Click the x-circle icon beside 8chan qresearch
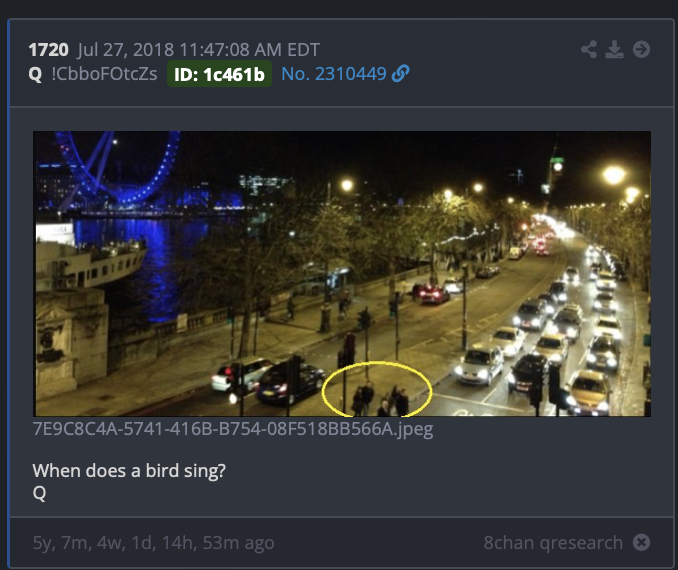 641,542
